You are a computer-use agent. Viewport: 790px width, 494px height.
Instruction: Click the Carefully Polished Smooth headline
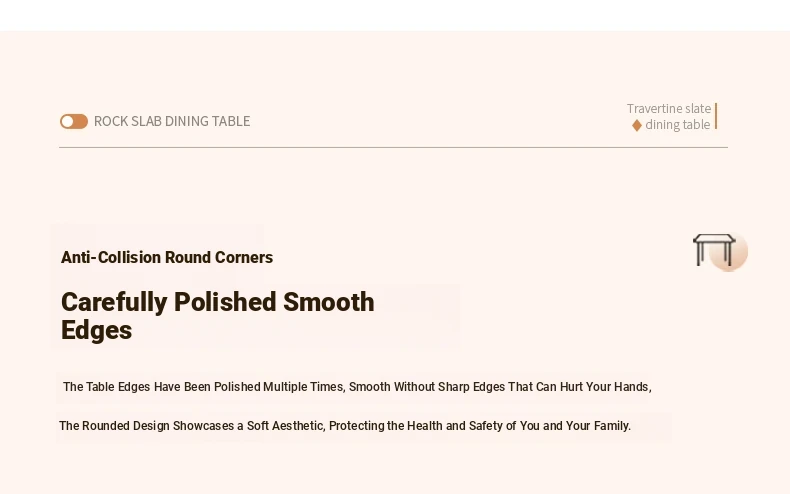pos(218,302)
